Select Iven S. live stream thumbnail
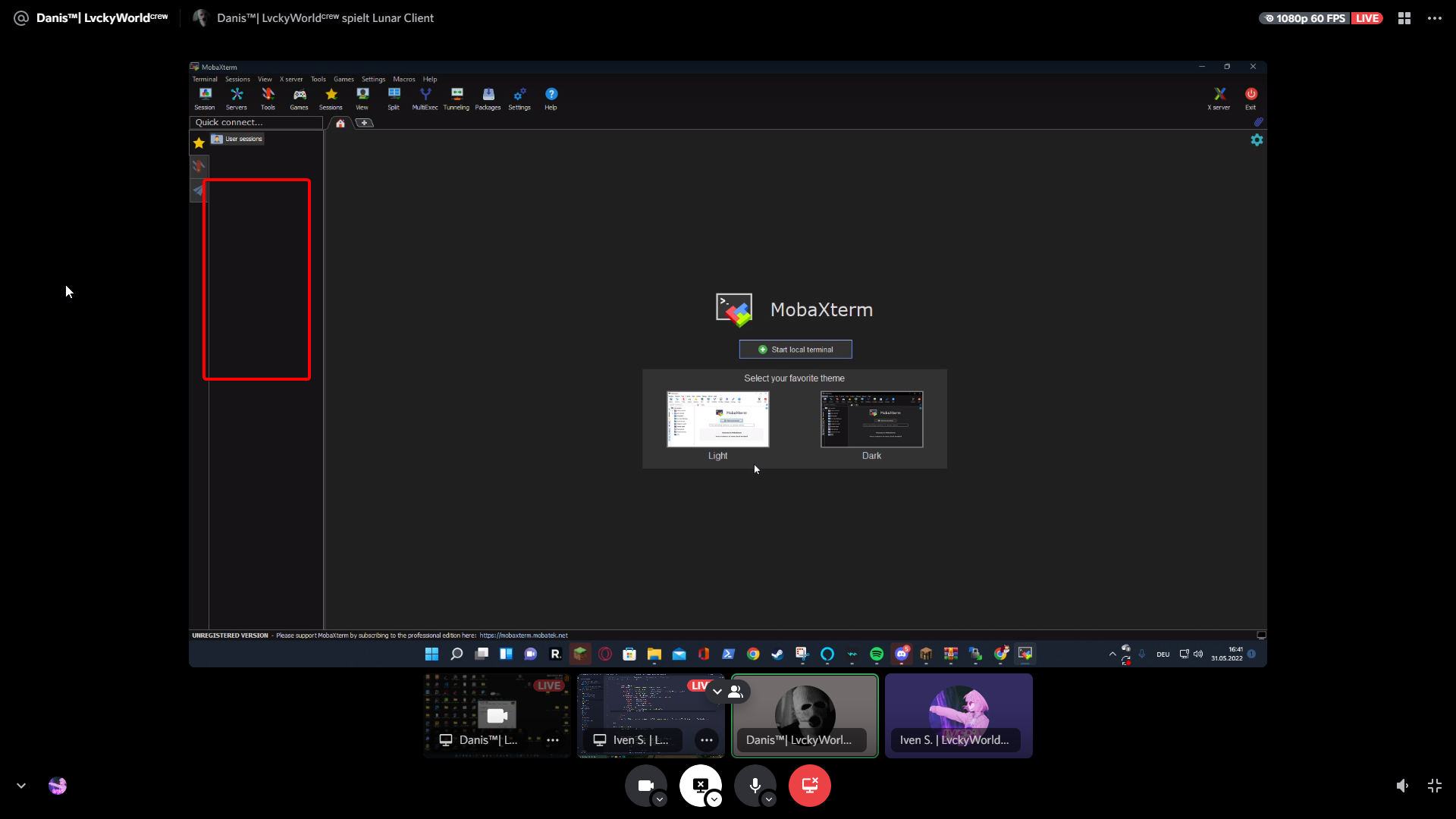This screenshot has height=819, width=1456. tap(650, 709)
